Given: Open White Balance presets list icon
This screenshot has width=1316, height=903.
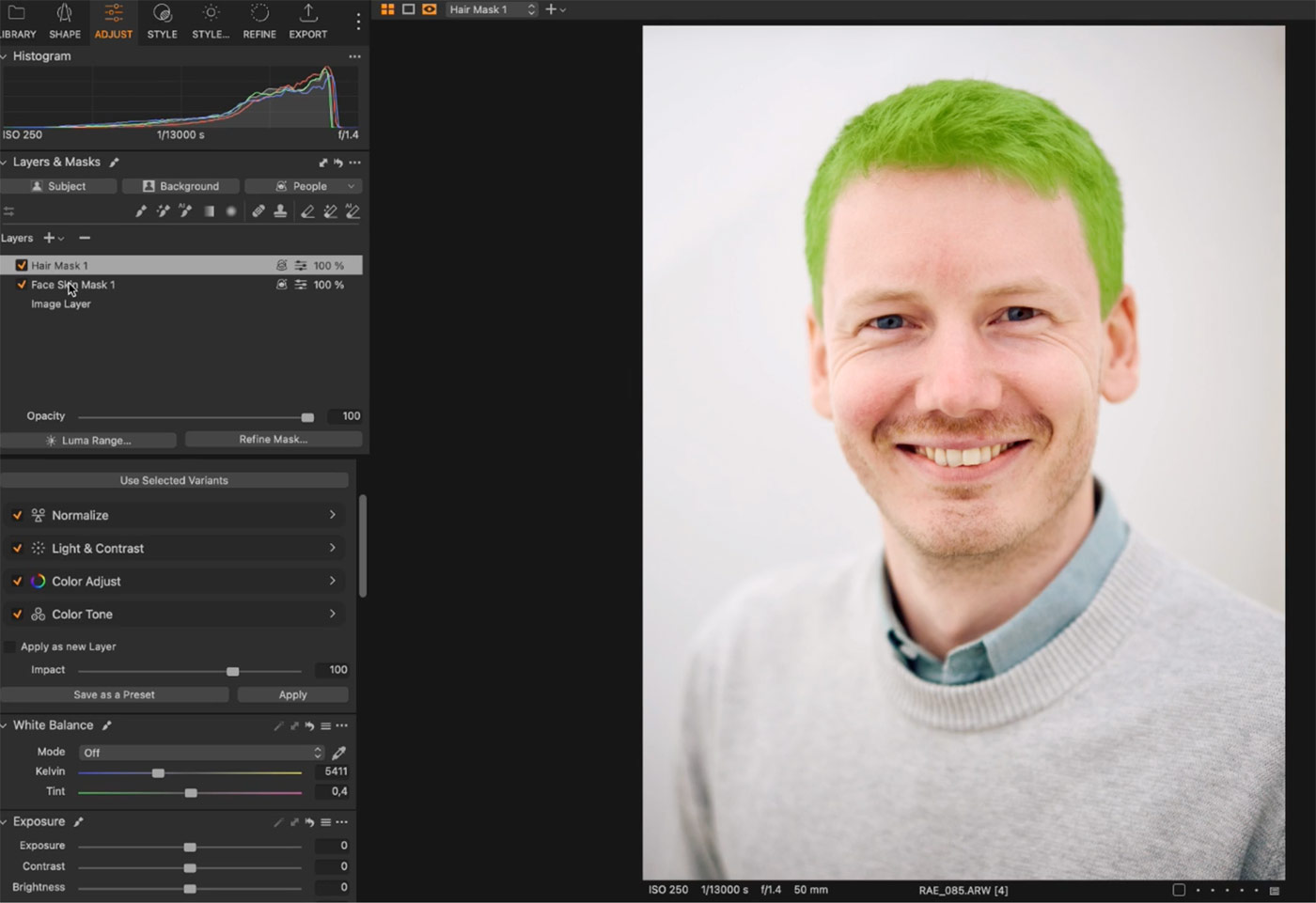Looking at the screenshot, I should (325, 725).
